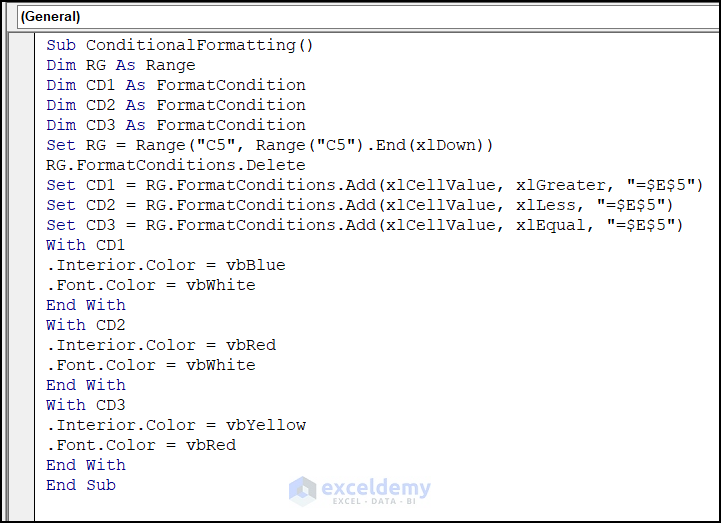721x523 pixels.
Task: Click the Dim CD1 As FormatCondition line
Action: (x=176, y=85)
